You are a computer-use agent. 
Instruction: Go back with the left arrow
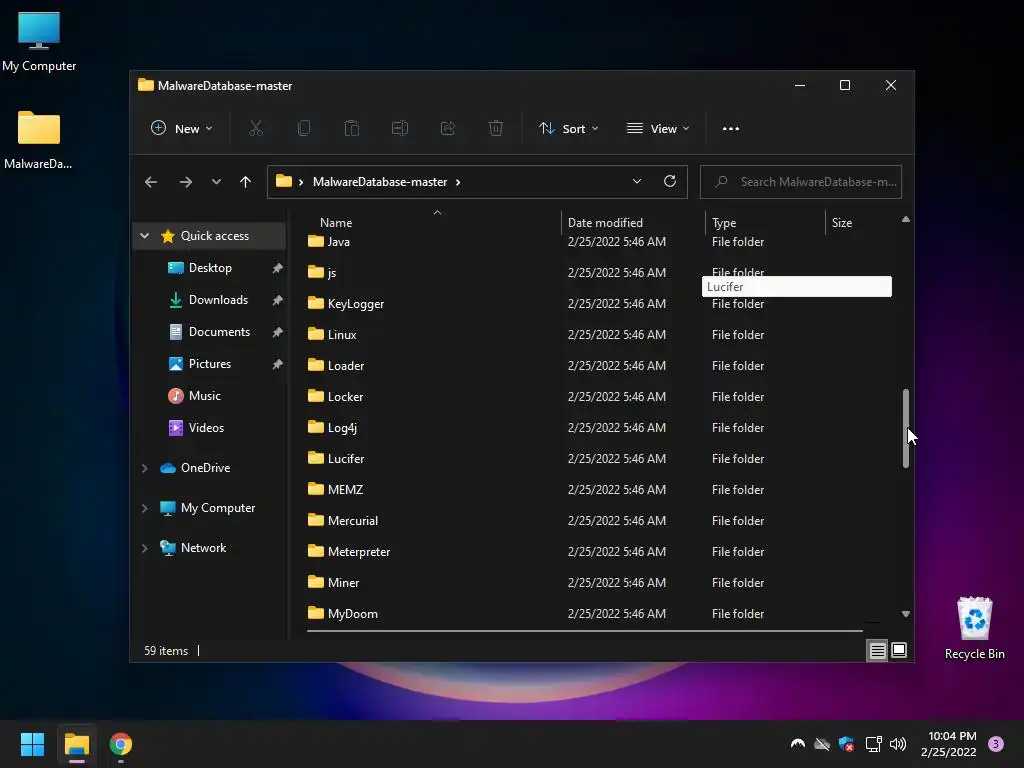click(151, 182)
